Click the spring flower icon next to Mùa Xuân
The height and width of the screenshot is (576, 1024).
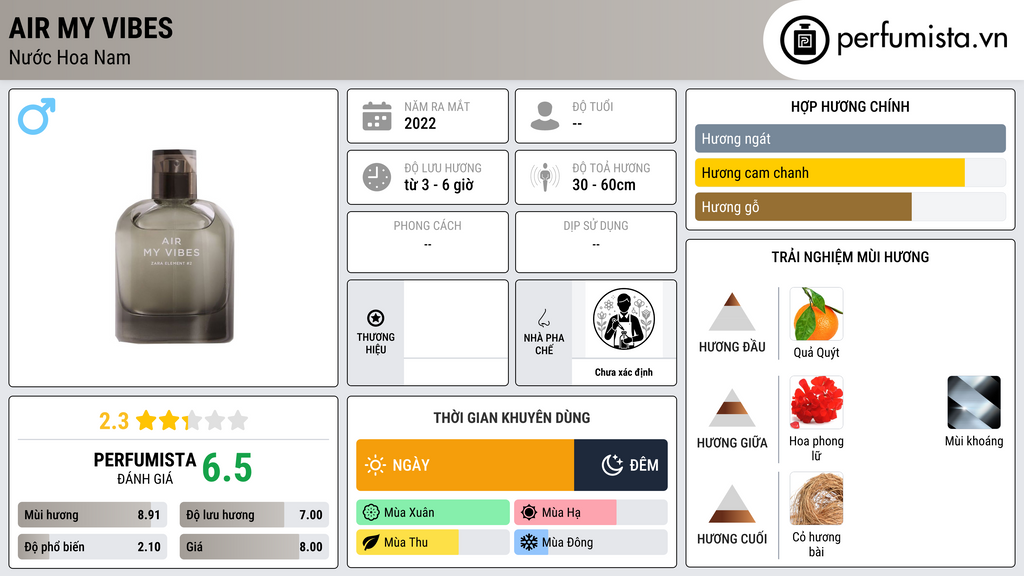[371, 513]
